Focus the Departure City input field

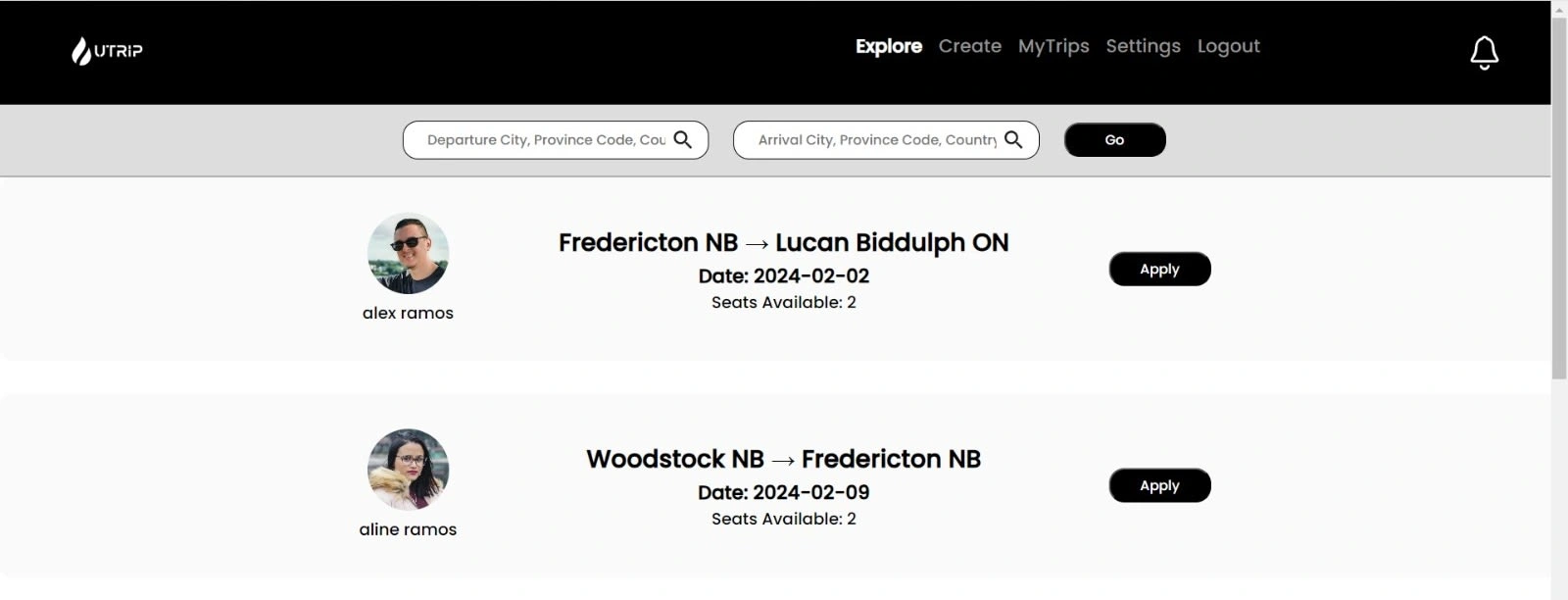click(546, 140)
